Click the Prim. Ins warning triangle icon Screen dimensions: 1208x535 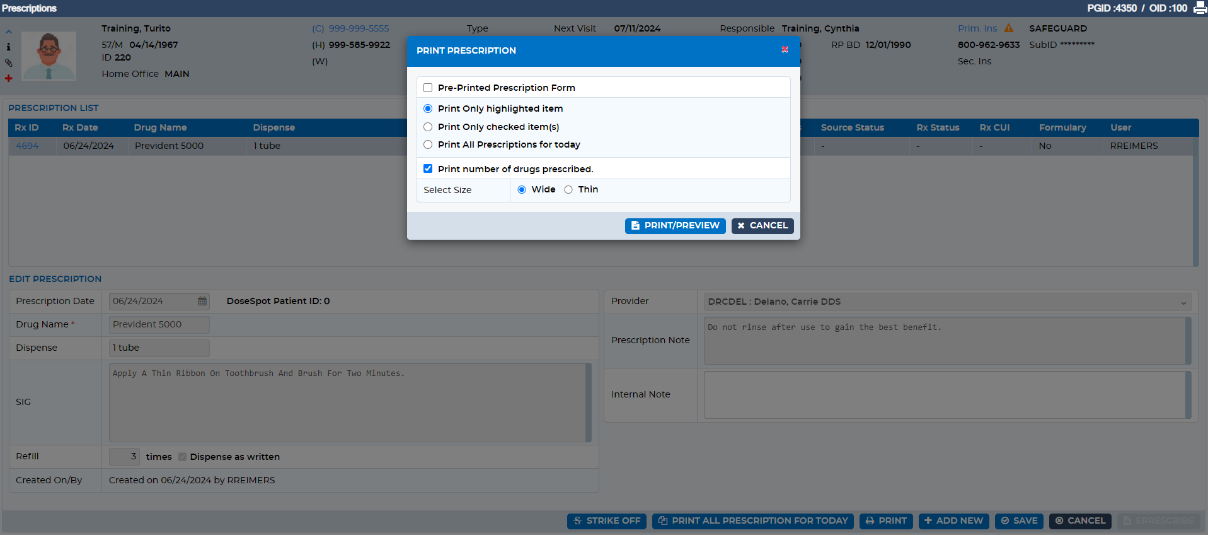pyautogui.click(x=1008, y=28)
